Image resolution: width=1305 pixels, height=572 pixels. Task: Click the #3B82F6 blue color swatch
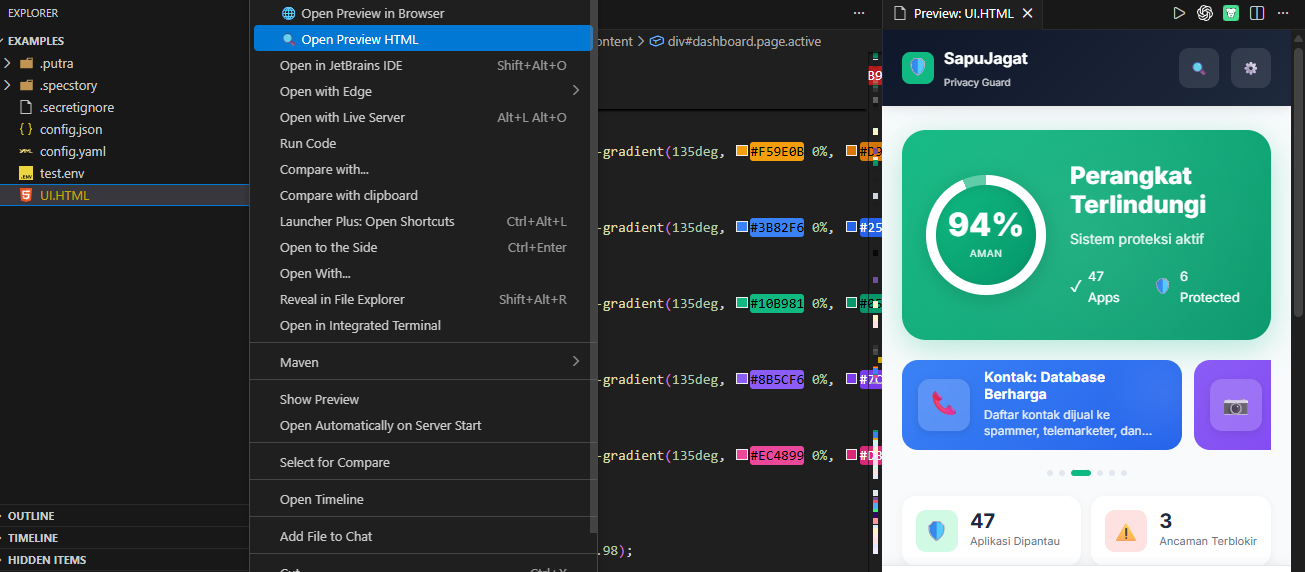pos(742,227)
